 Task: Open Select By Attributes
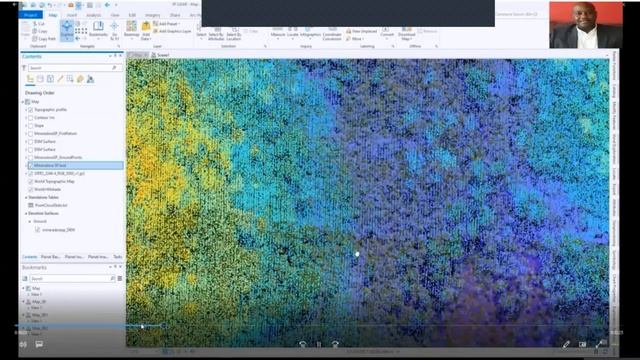[x=216, y=34]
